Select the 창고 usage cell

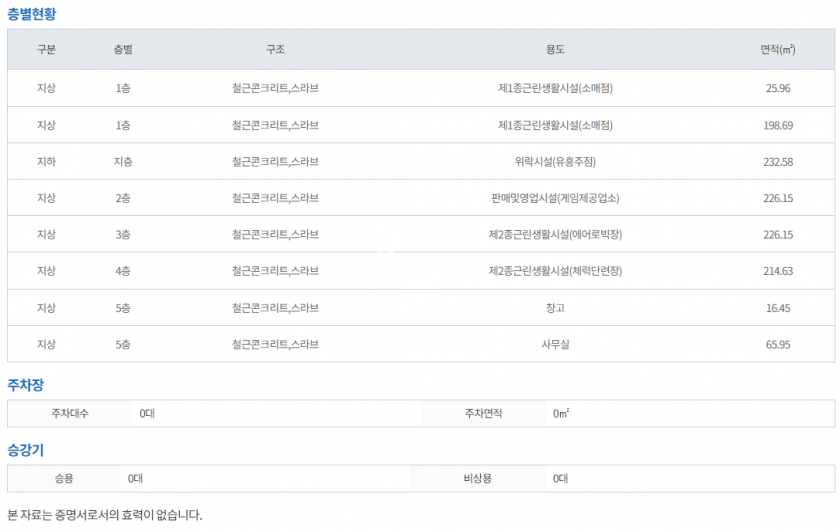click(555, 308)
